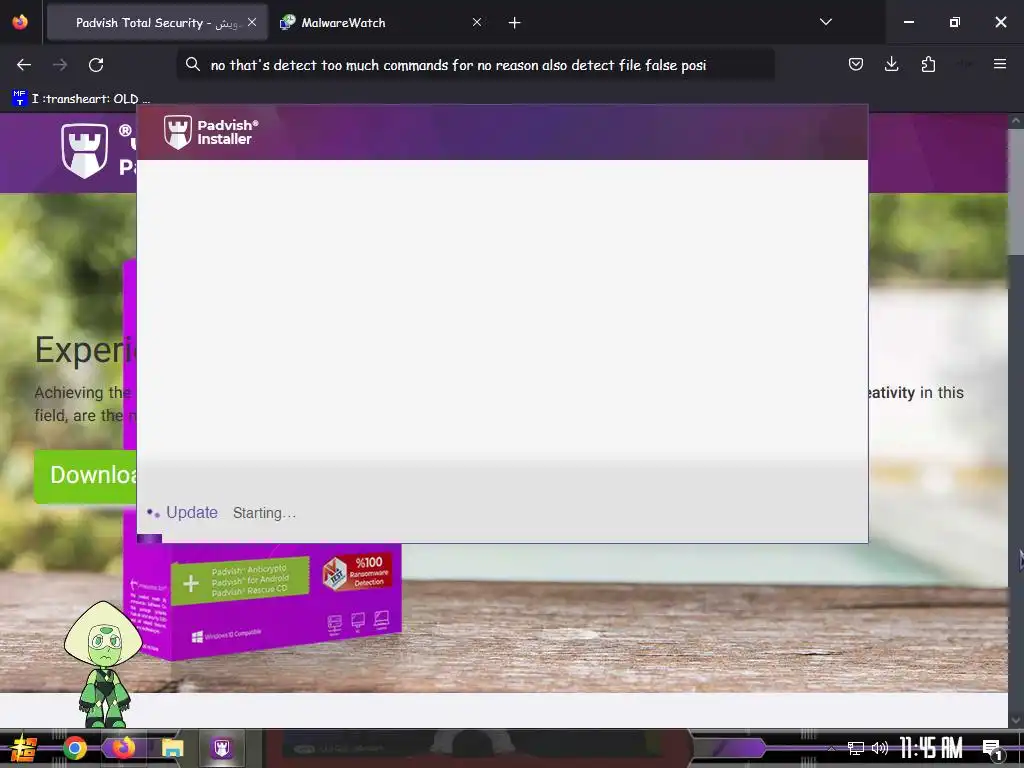This screenshot has width=1024, height=768.
Task: Click the Starting… status text
Action: point(264,513)
